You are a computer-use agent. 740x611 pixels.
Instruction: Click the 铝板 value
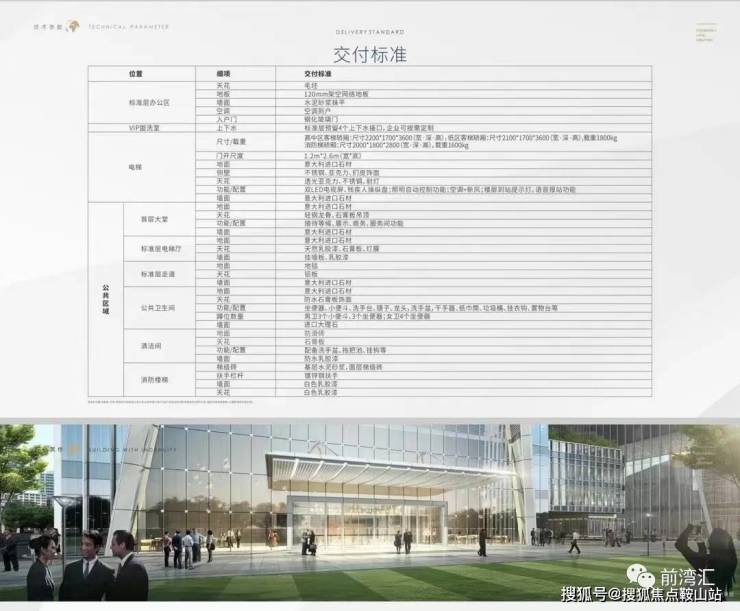(311, 274)
